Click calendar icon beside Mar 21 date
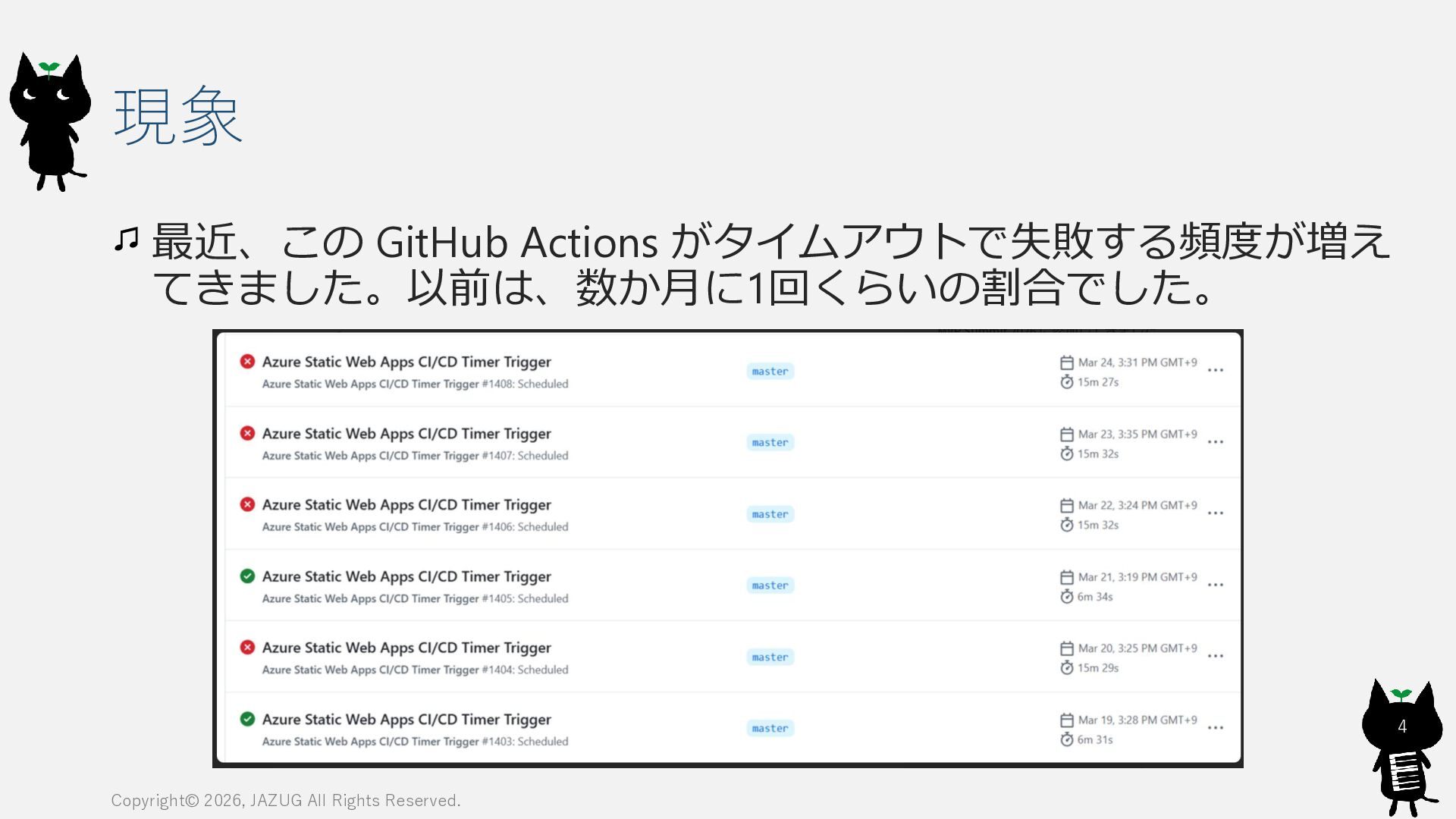 coord(1067,577)
